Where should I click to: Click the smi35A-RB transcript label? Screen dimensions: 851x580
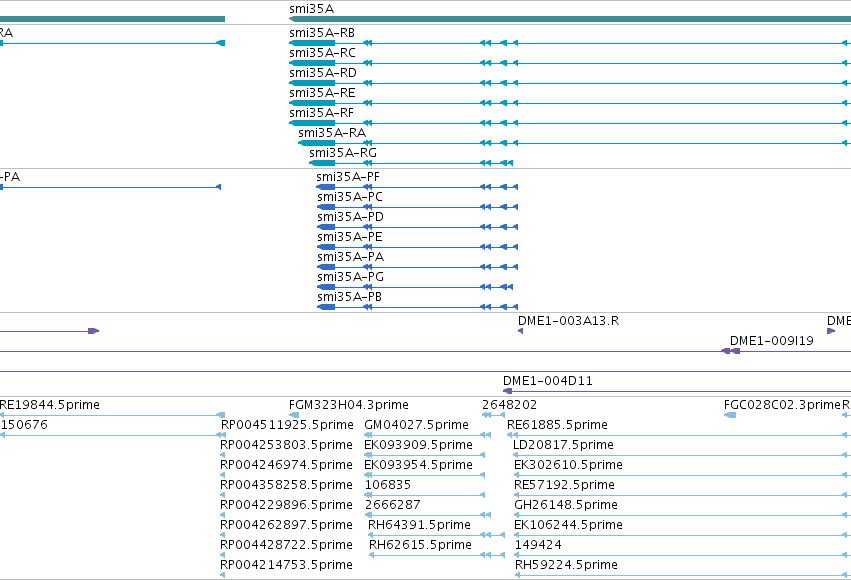pyautogui.click(x=322, y=33)
